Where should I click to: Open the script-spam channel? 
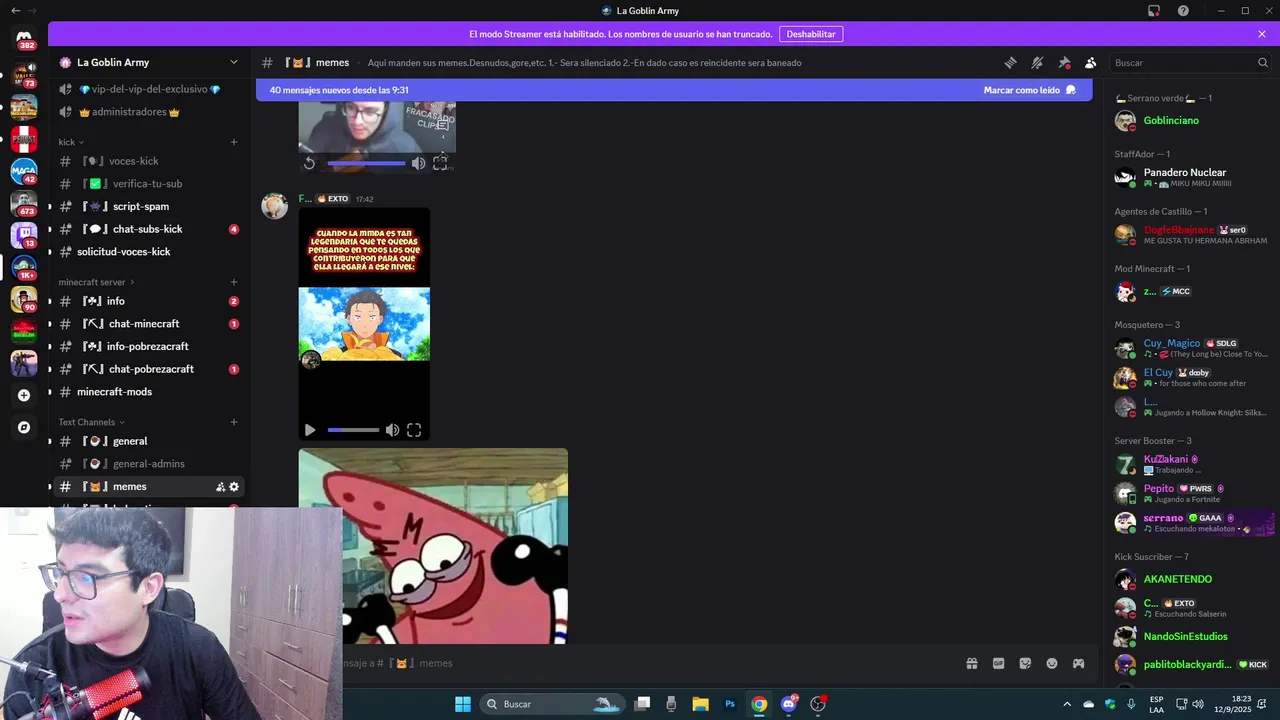click(149, 206)
